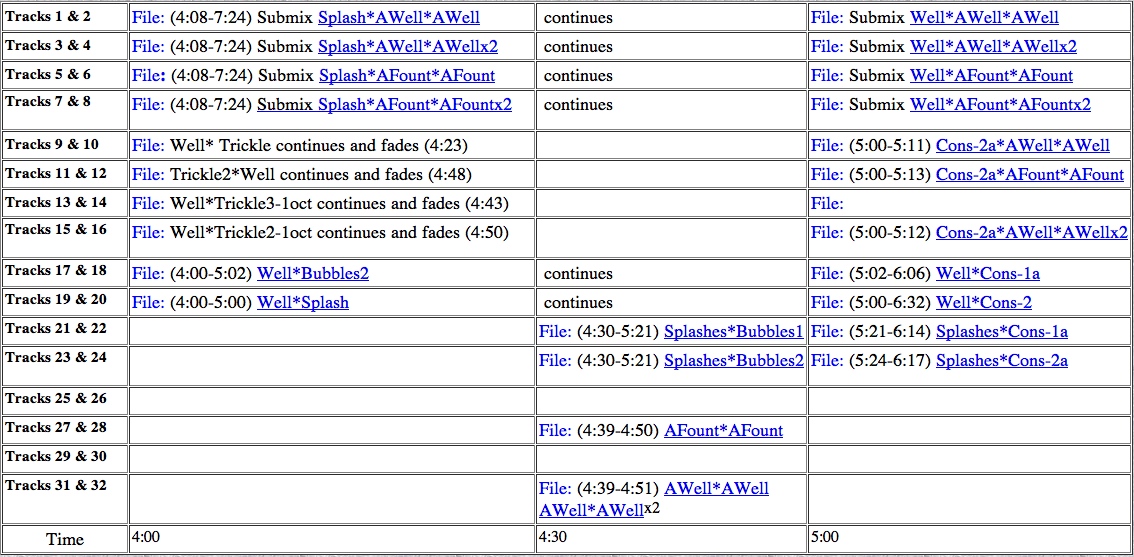Open the Splashes*Bubbles1 link
The height and width of the screenshot is (557, 1134).
coord(733,331)
